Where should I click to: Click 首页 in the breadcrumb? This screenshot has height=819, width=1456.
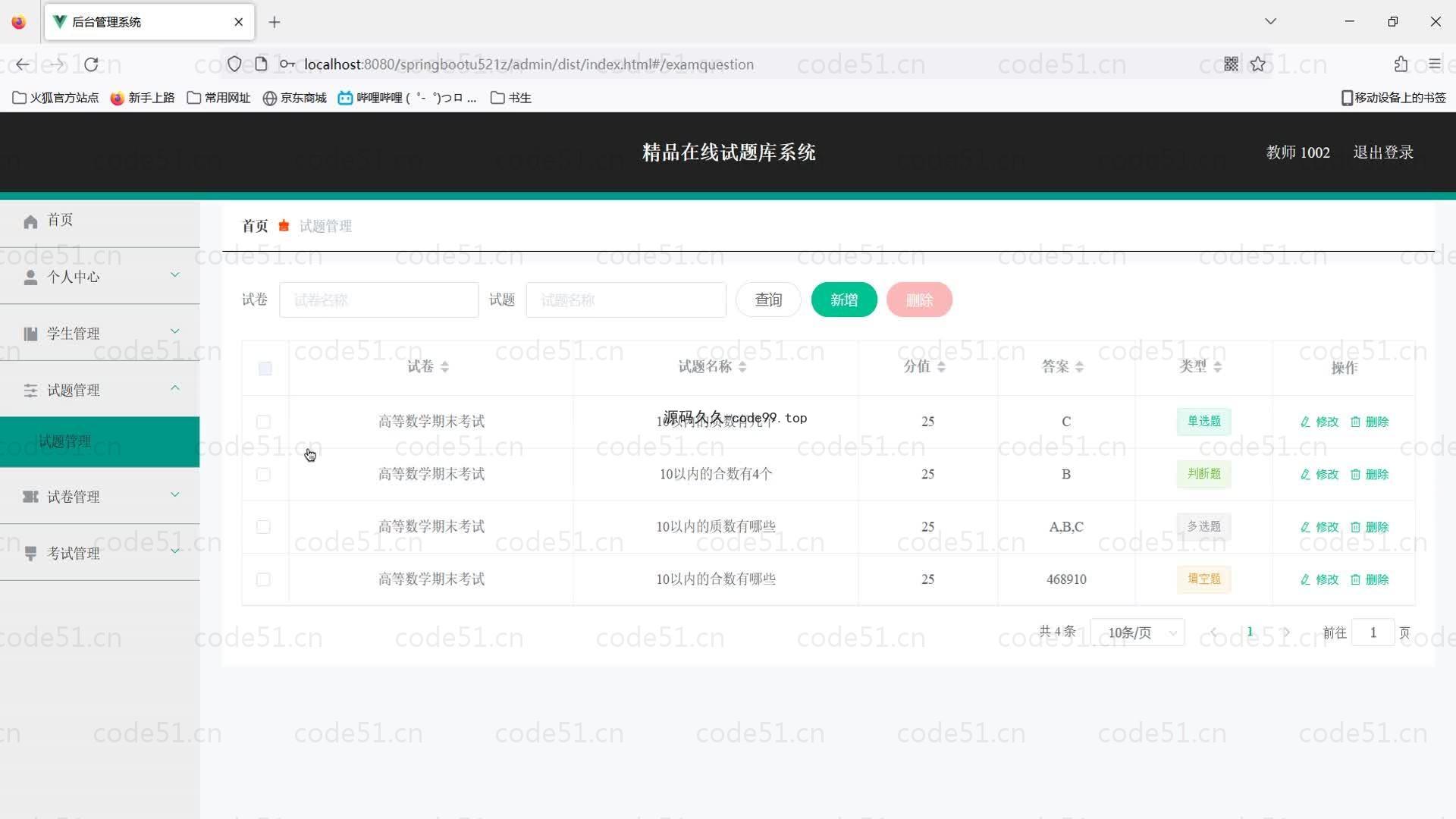tap(255, 226)
